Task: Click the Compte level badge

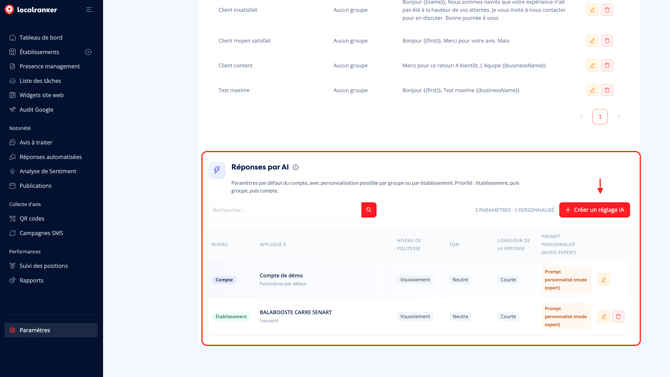Action: click(x=224, y=280)
